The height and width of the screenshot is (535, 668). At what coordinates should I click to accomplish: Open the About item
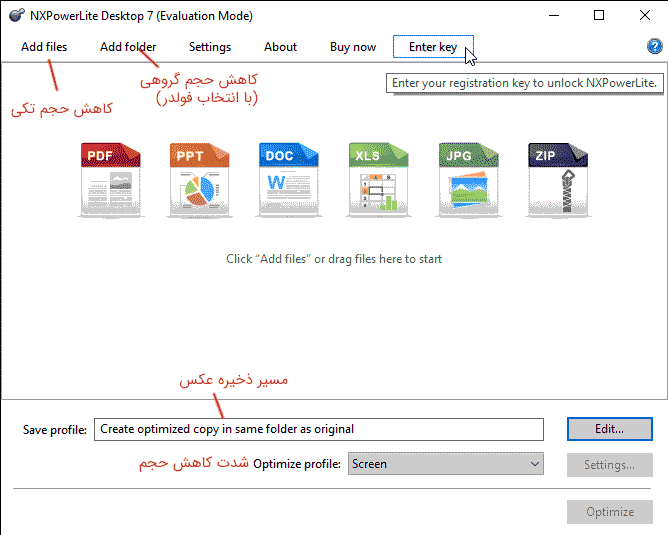[280, 47]
